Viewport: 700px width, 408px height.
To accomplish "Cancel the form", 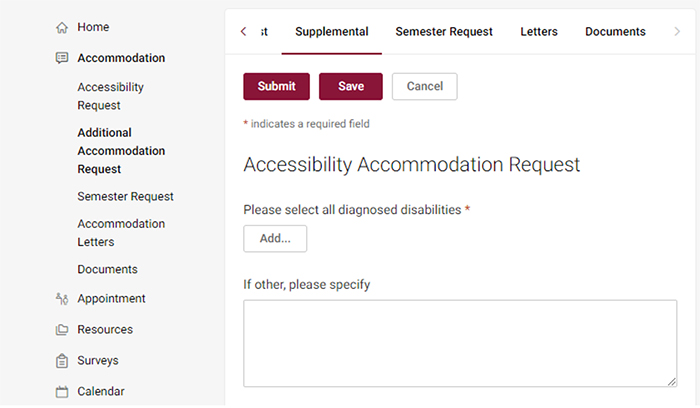I will (425, 86).
